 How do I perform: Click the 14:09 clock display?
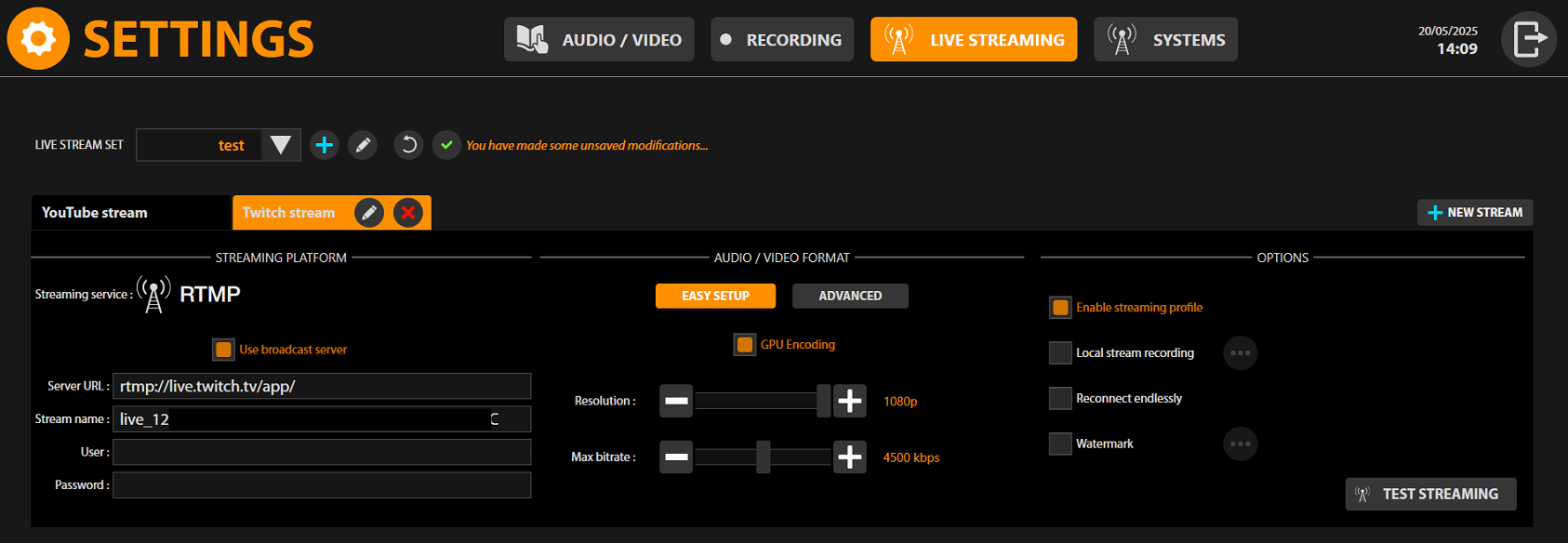(x=1457, y=48)
